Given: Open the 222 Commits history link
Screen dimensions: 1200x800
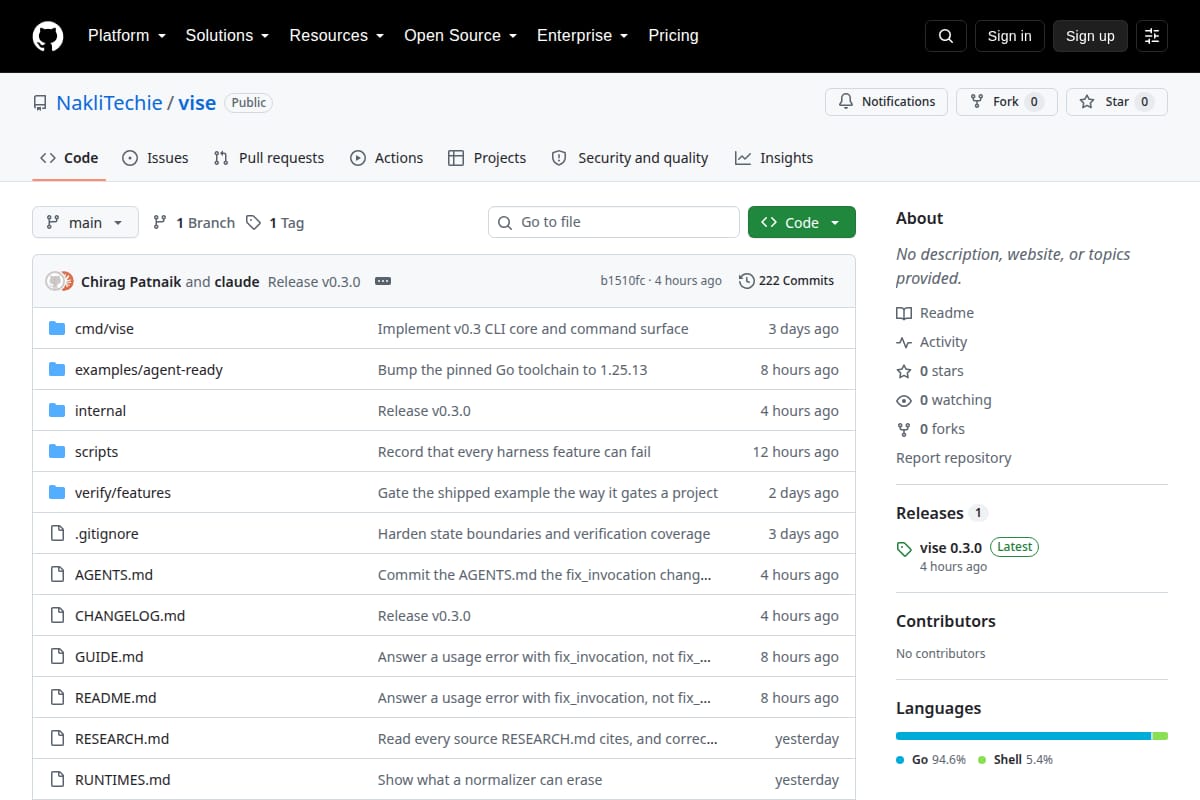Looking at the screenshot, I should [786, 281].
